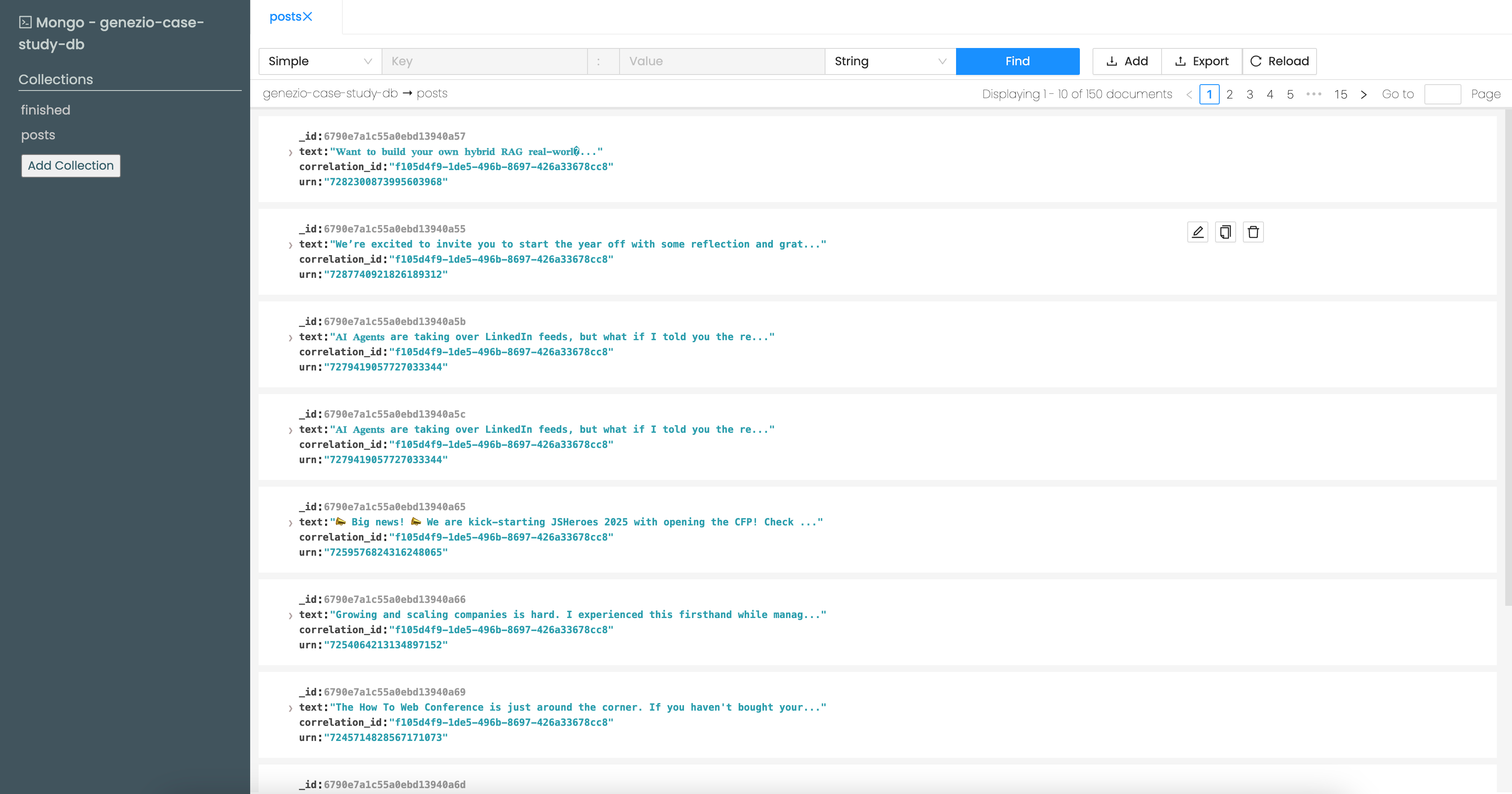
Task: Expand text of 'We're excited to invite' document
Action: coord(290,245)
